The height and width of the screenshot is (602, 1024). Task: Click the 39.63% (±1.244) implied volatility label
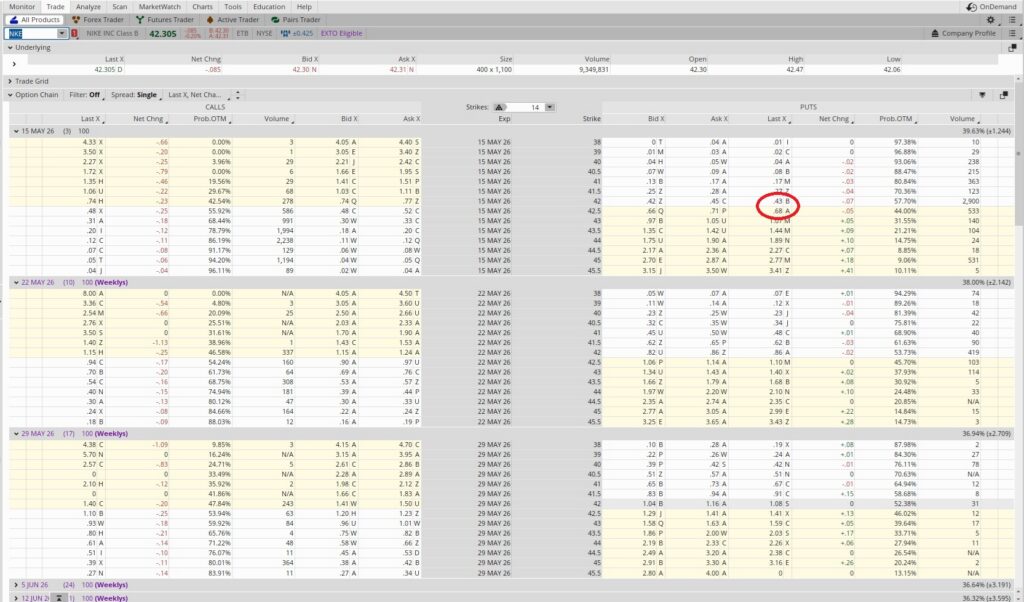(x=986, y=131)
